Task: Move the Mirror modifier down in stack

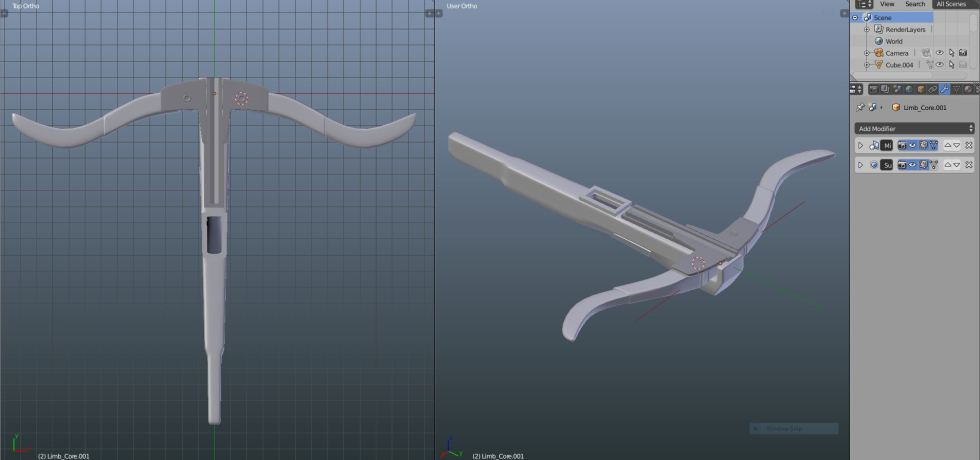Action: [x=957, y=145]
